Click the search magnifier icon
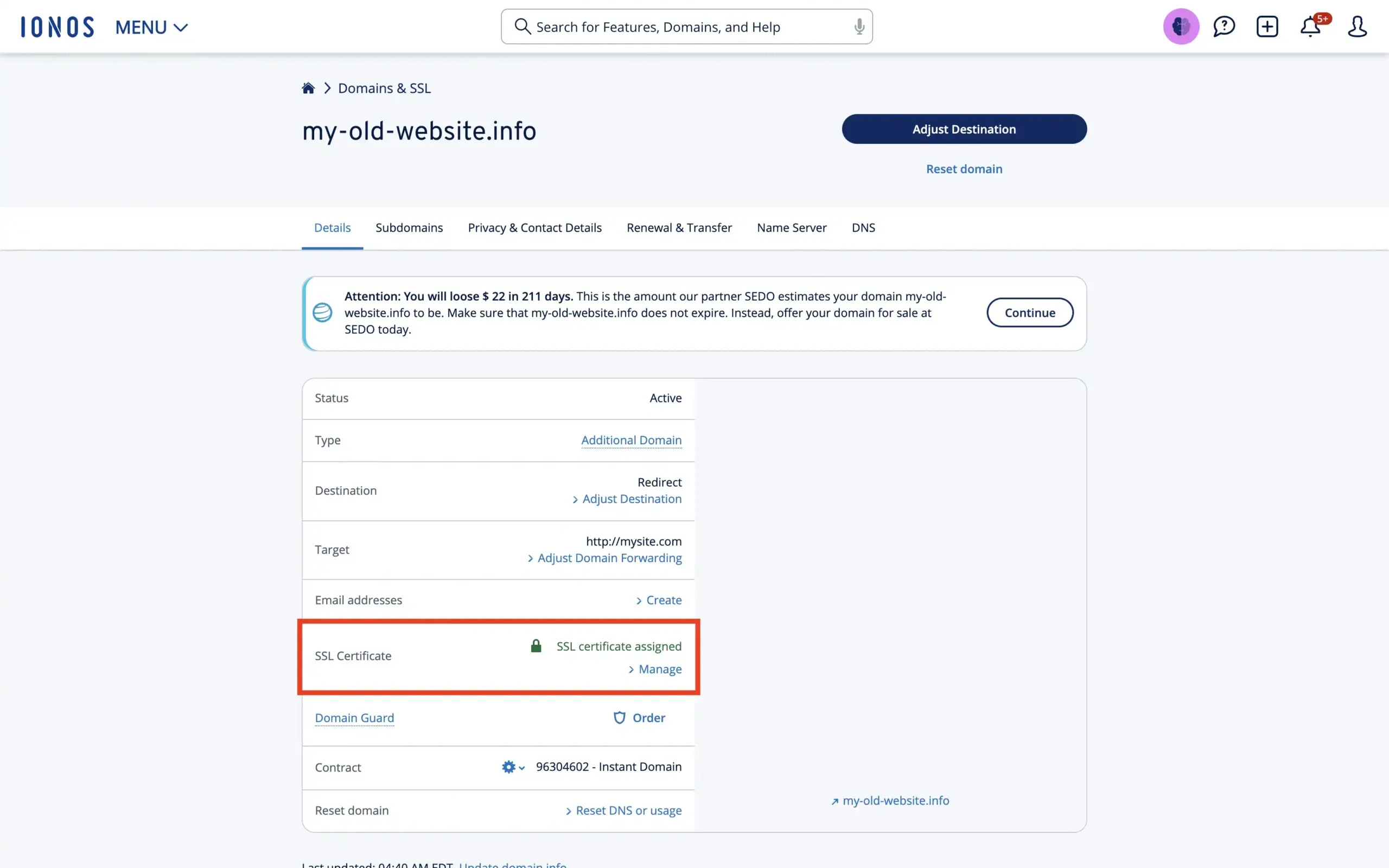1389x868 pixels. point(522,27)
